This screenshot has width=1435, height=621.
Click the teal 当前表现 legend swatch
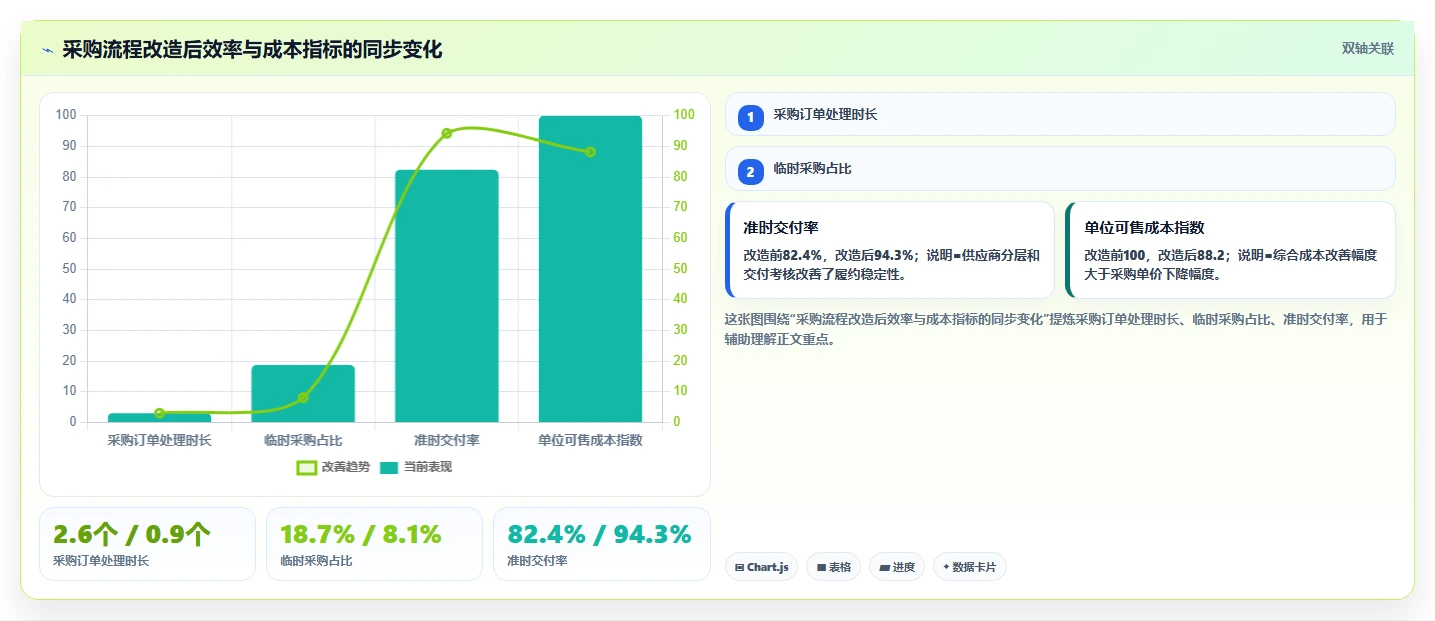(389, 467)
